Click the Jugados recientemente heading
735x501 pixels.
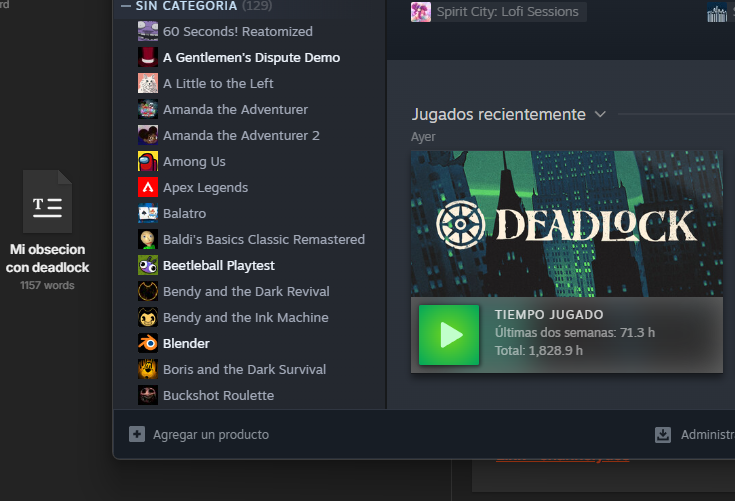click(498, 114)
